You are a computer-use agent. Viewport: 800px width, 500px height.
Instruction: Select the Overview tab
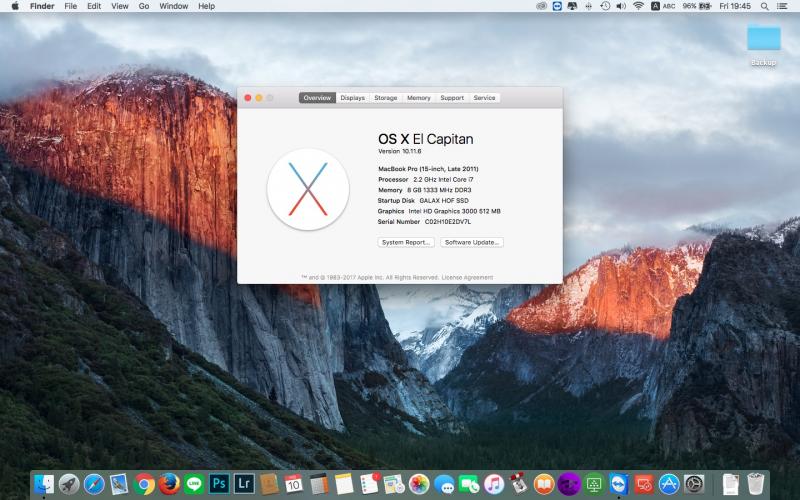pos(317,97)
